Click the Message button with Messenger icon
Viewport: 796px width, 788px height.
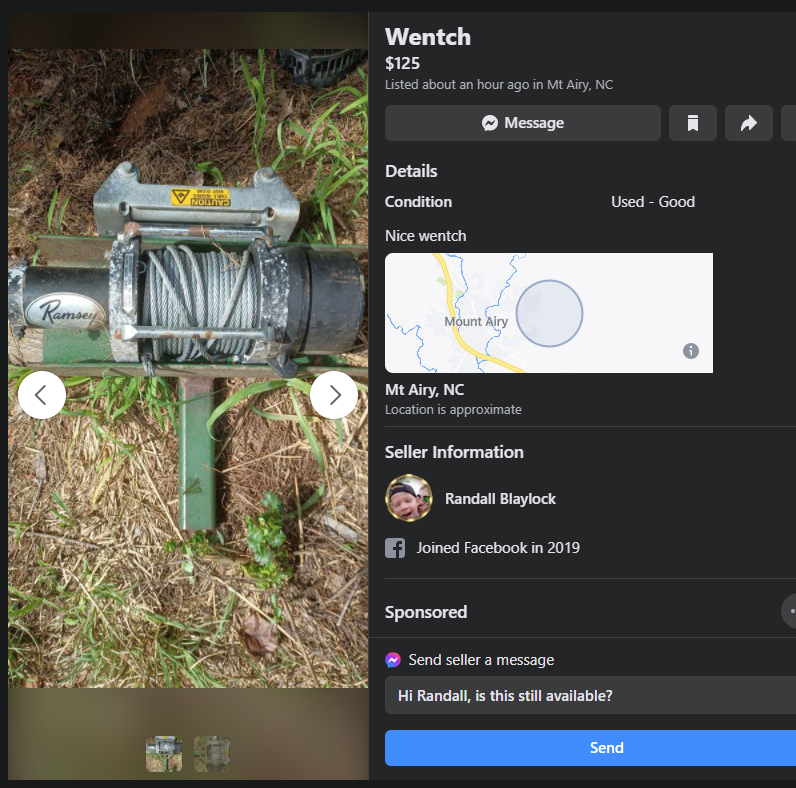pos(522,123)
